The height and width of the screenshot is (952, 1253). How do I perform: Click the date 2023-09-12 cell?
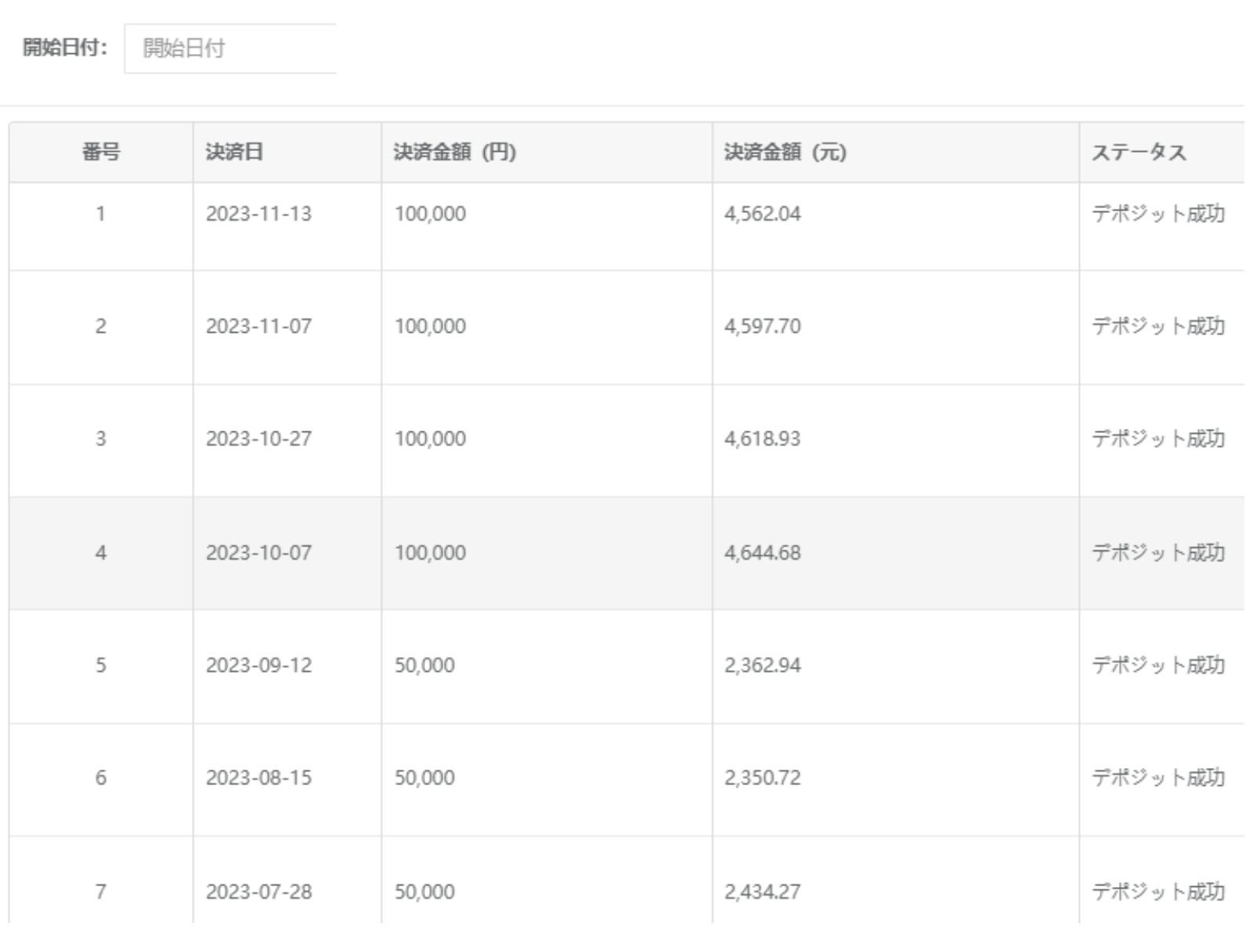[258, 665]
